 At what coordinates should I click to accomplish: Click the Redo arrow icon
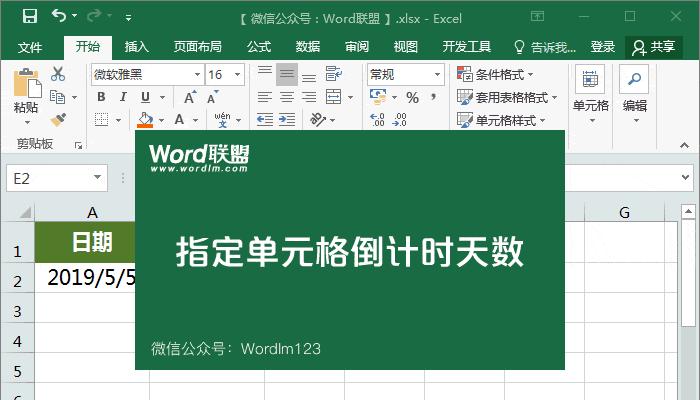(x=94, y=16)
